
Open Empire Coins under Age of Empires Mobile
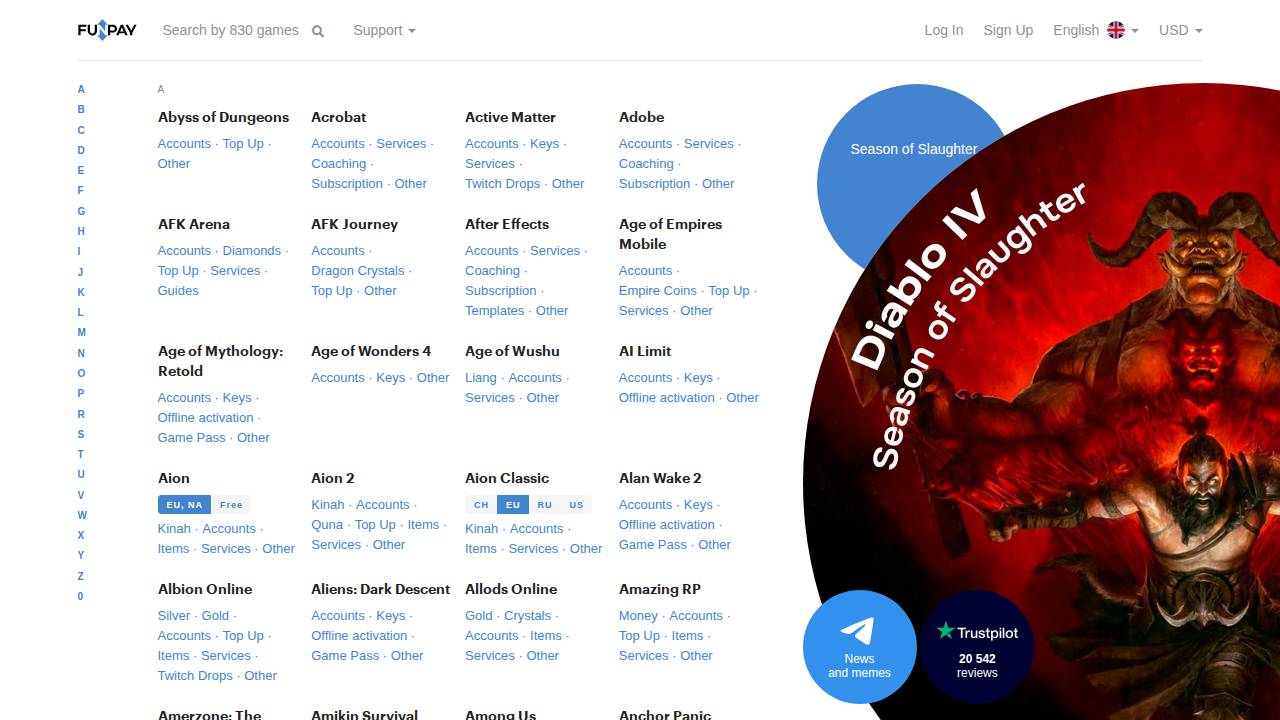coord(658,291)
